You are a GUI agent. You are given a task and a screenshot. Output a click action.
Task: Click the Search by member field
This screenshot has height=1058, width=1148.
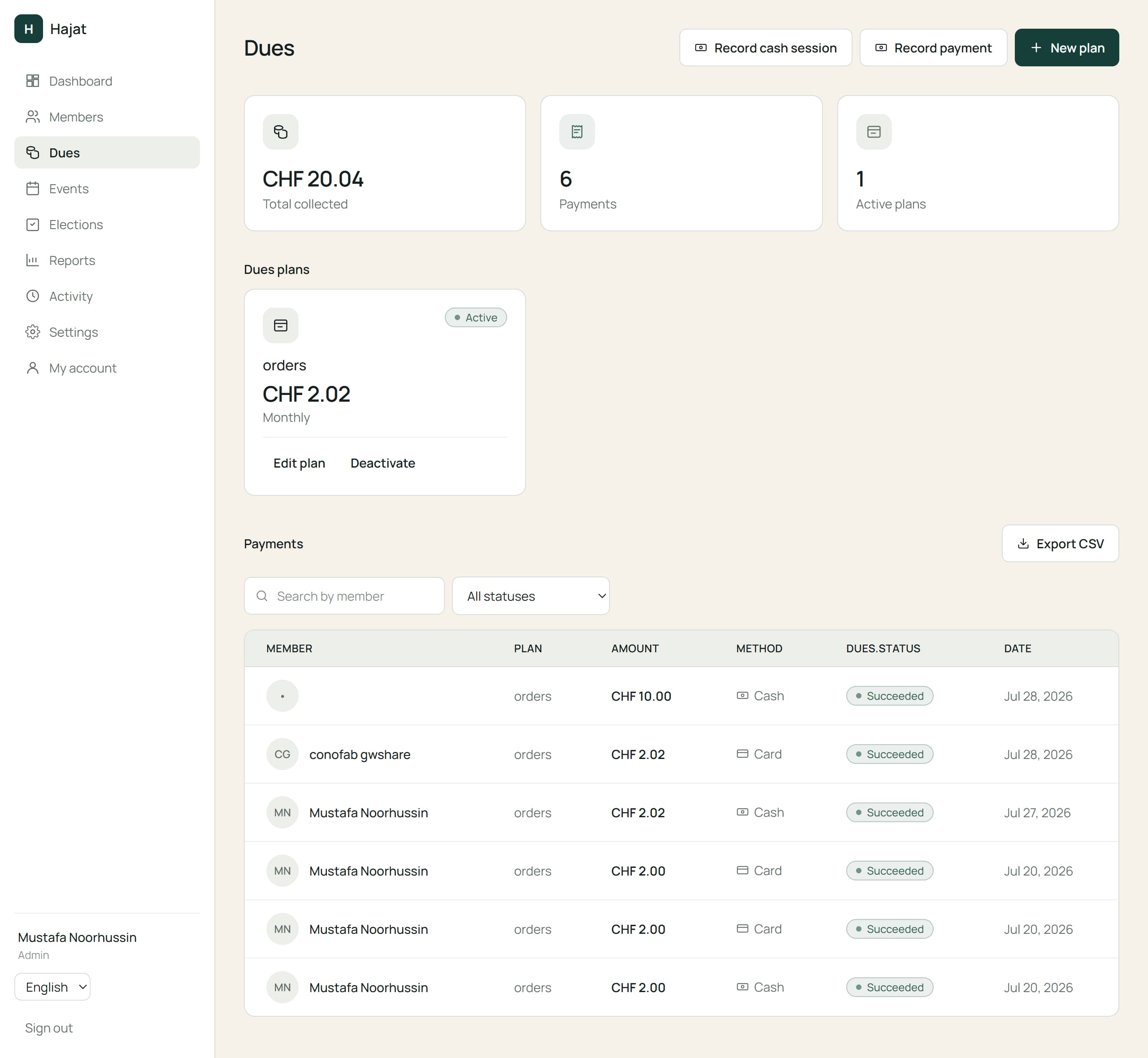(x=344, y=596)
